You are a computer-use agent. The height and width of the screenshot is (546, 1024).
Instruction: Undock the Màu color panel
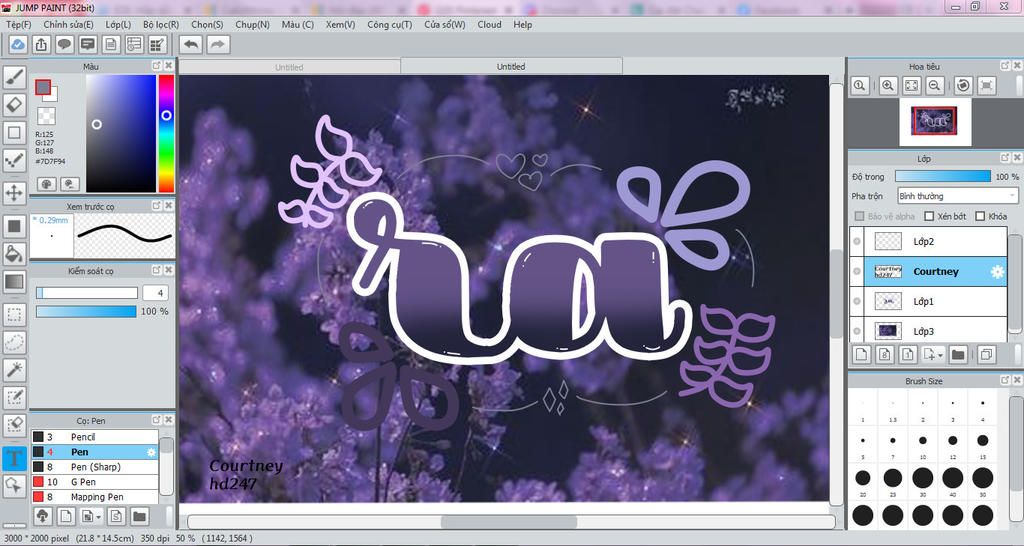pyautogui.click(x=157, y=66)
